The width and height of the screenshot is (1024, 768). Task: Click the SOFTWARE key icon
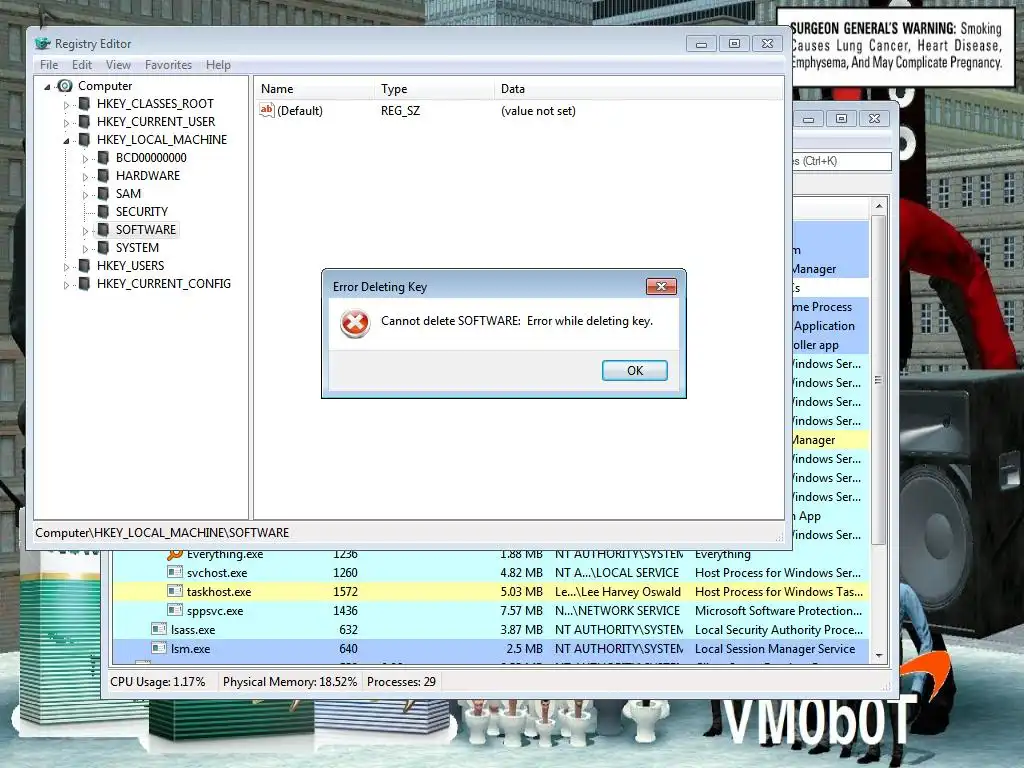[x=103, y=229]
